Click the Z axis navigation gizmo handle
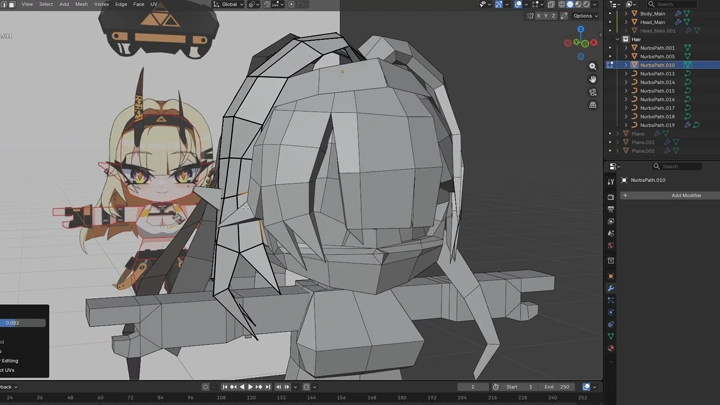The height and width of the screenshot is (405, 720). [x=581, y=29]
